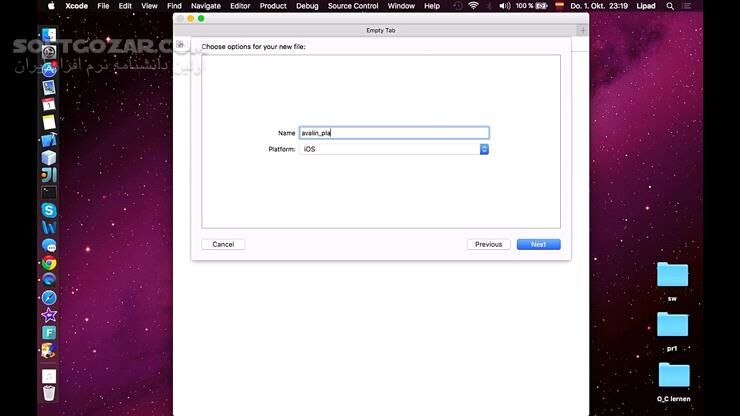Click the Wi-Fi status icon
740x416 pixels.
pos(472,6)
